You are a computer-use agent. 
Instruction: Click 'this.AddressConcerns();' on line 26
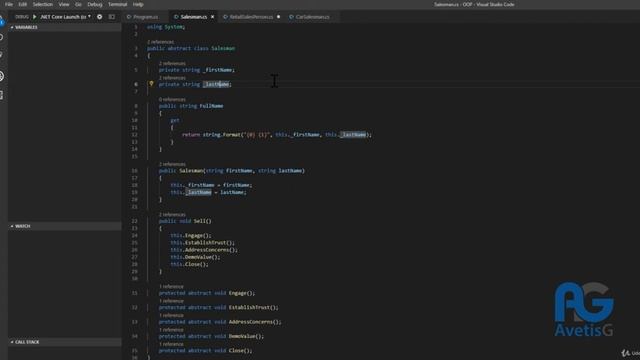[204, 250]
